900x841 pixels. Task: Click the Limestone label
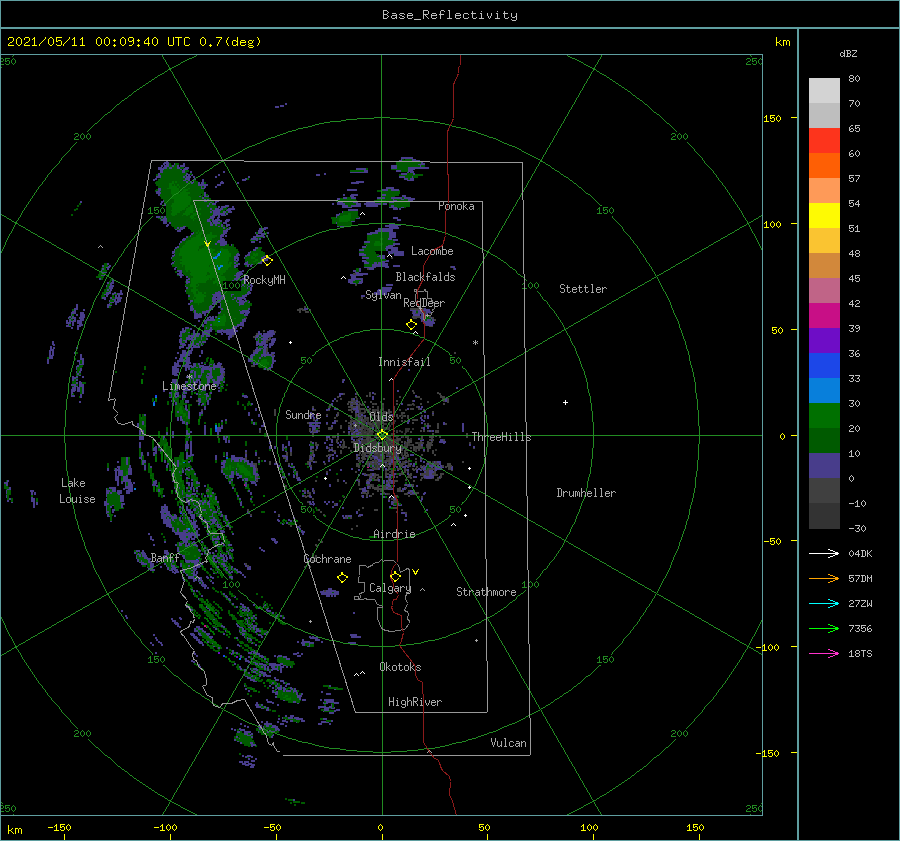pos(189,386)
